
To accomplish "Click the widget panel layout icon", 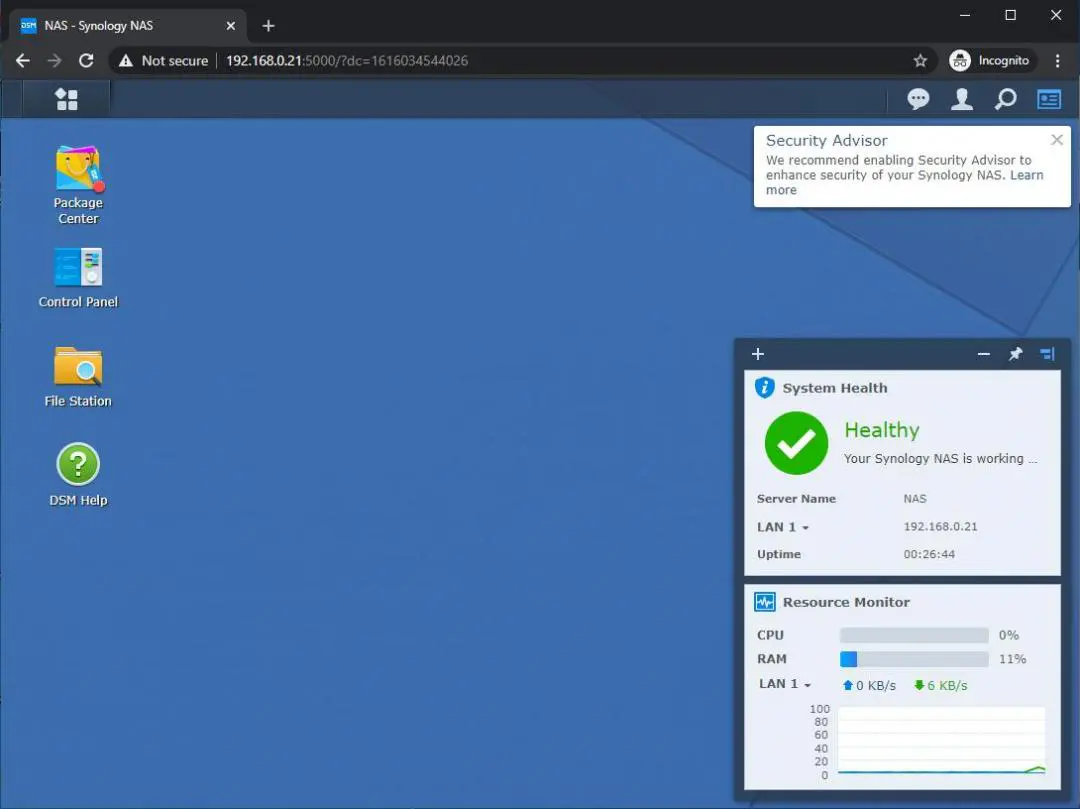I will [x=1048, y=354].
